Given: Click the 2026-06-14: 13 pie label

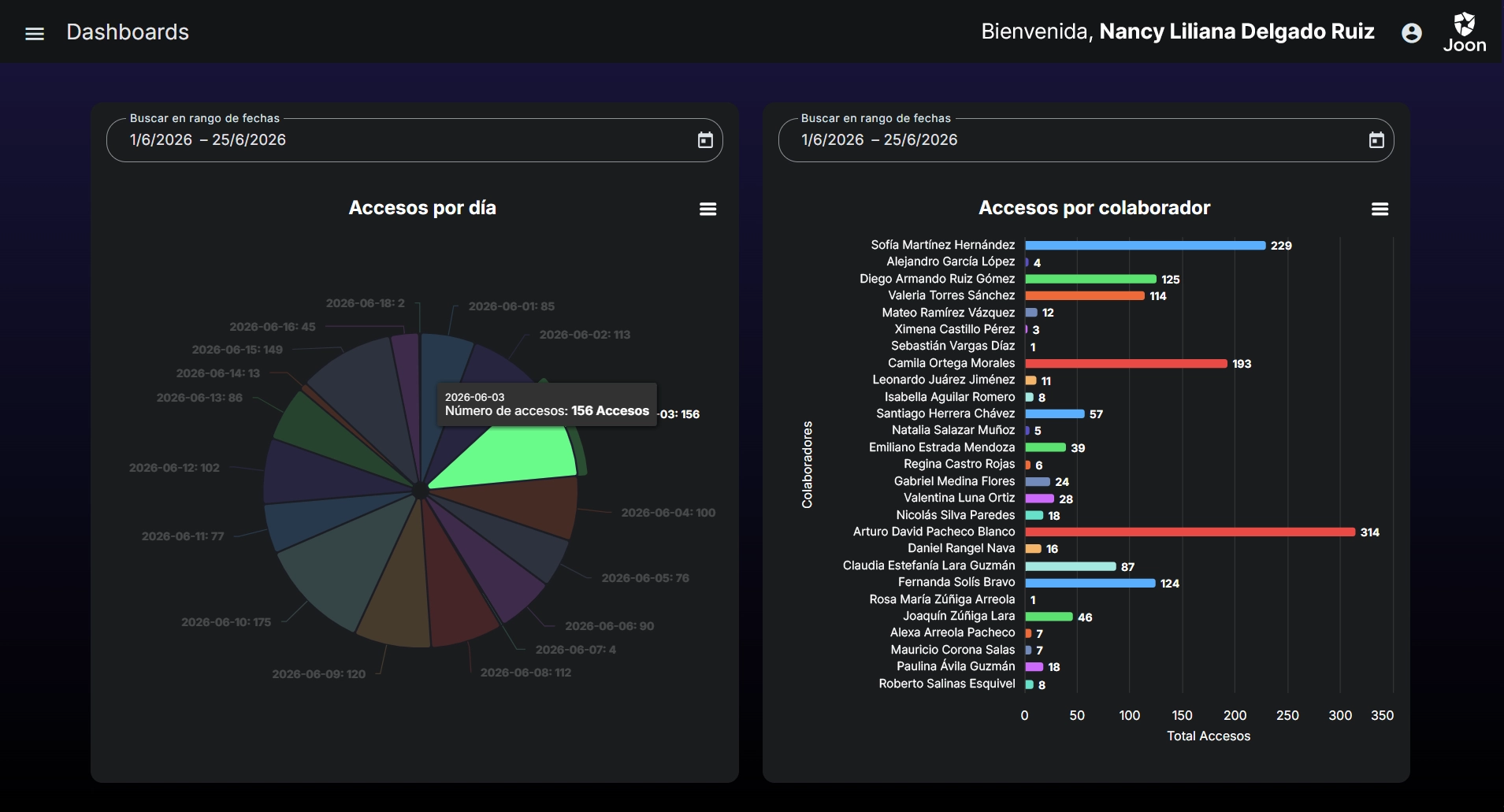Looking at the screenshot, I should pos(217,373).
